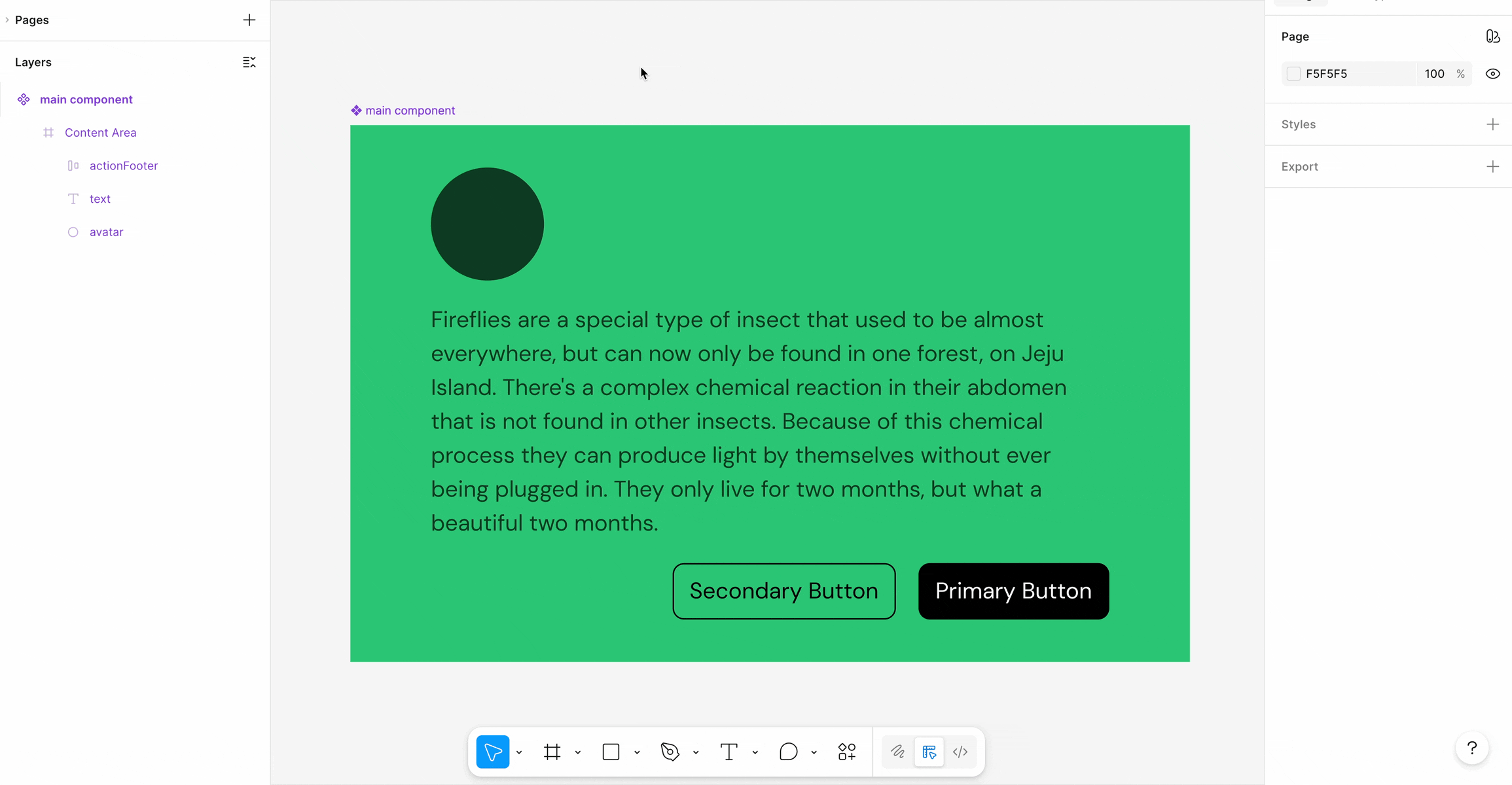Toggle visibility of the page background color

click(1493, 73)
